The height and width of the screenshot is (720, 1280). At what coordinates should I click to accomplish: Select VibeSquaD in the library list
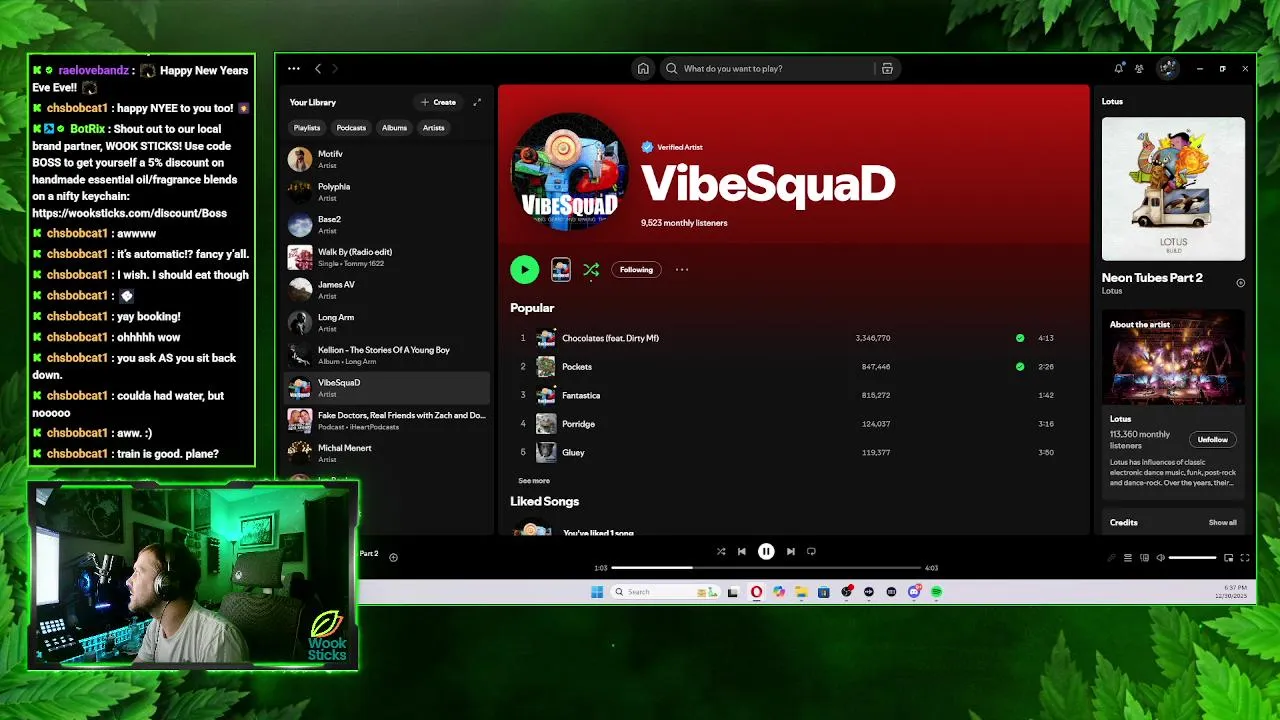(x=387, y=388)
